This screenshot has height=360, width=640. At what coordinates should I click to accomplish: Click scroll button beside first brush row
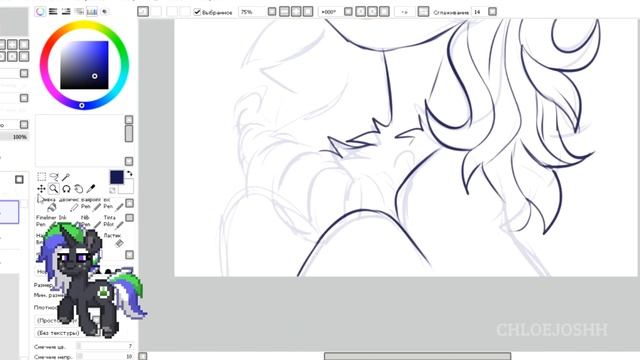(x=129, y=203)
